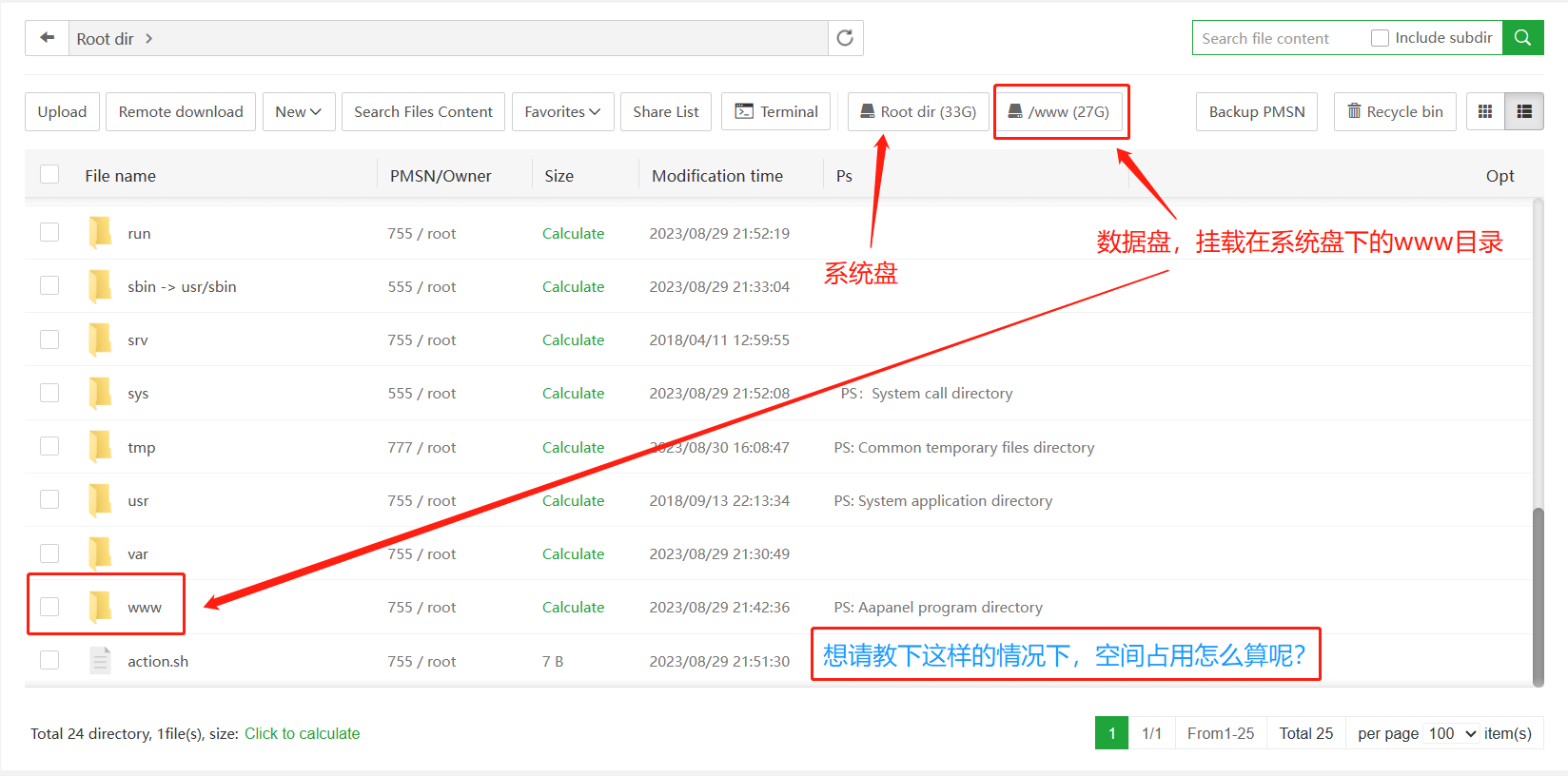Switch to list view layout
The image size is (1568, 776).
click(x=1524, y=112)
